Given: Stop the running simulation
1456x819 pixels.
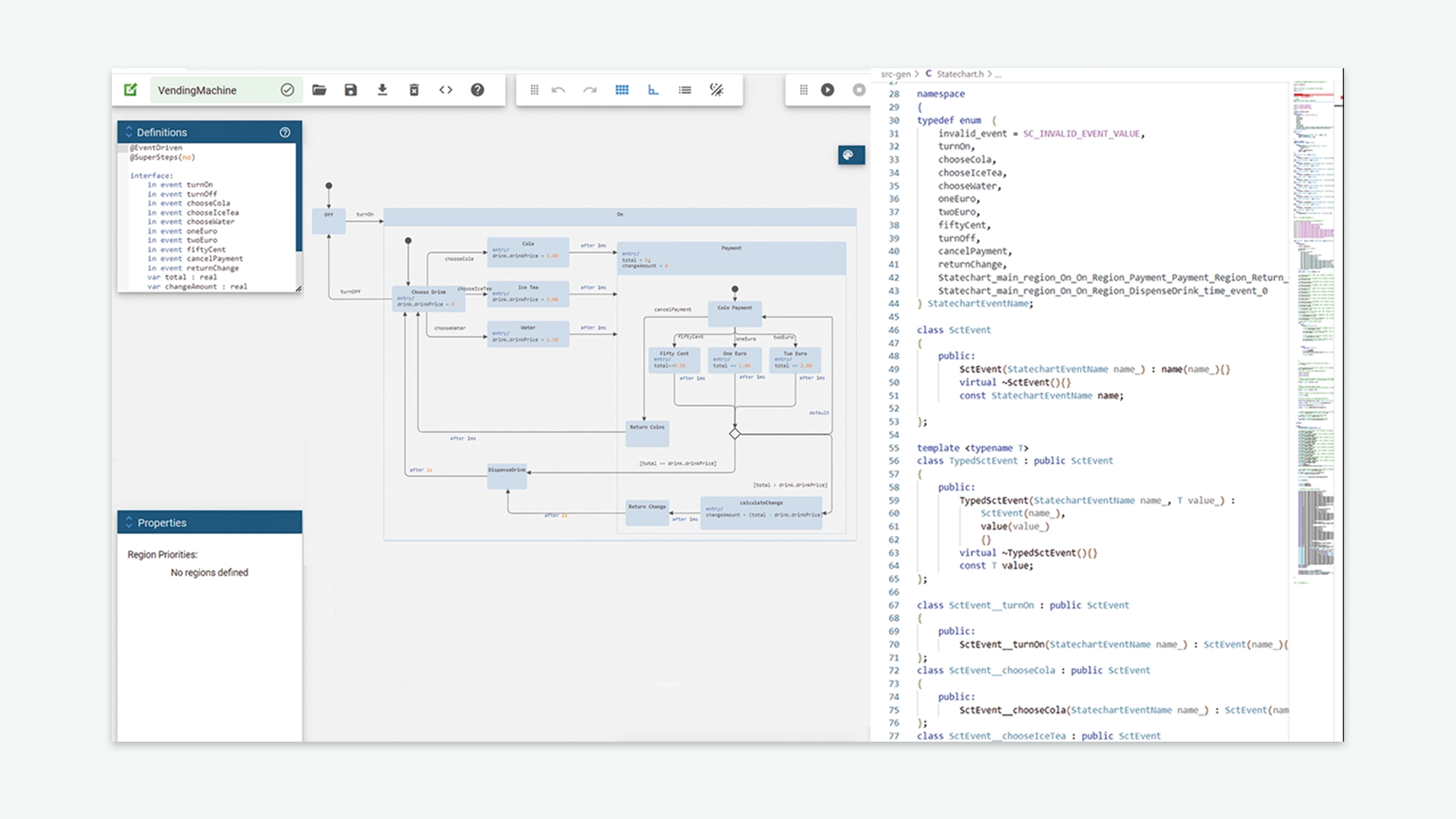Looking at the screenshot, I should coord(859,90).
